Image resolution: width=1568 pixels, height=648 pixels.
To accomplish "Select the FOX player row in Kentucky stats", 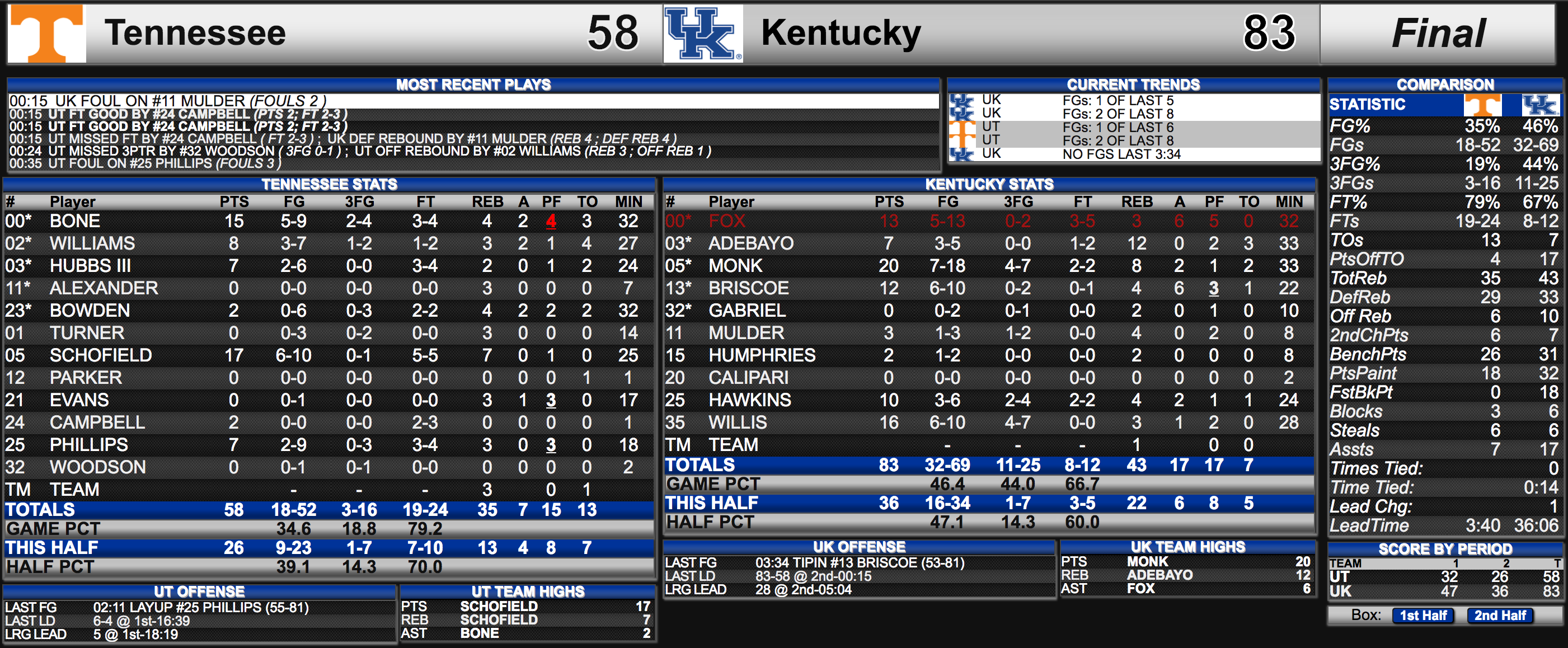I will coord(989,221).
